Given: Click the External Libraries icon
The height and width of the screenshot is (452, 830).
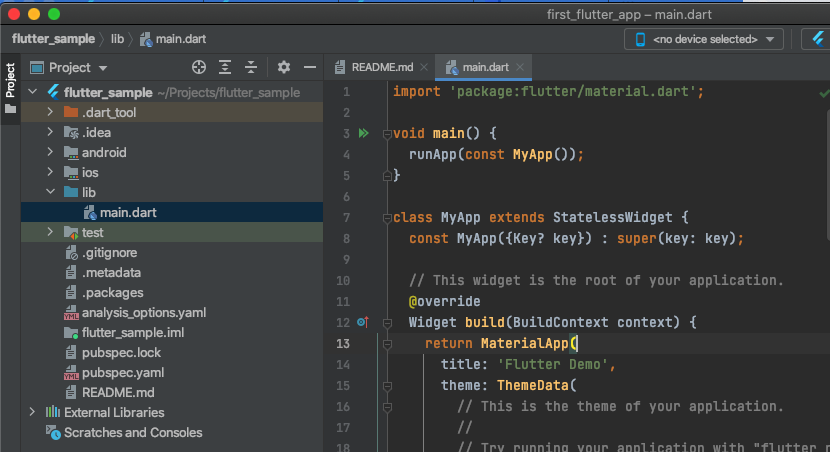Looking at the screenshot, I should (x=52, y=412).
